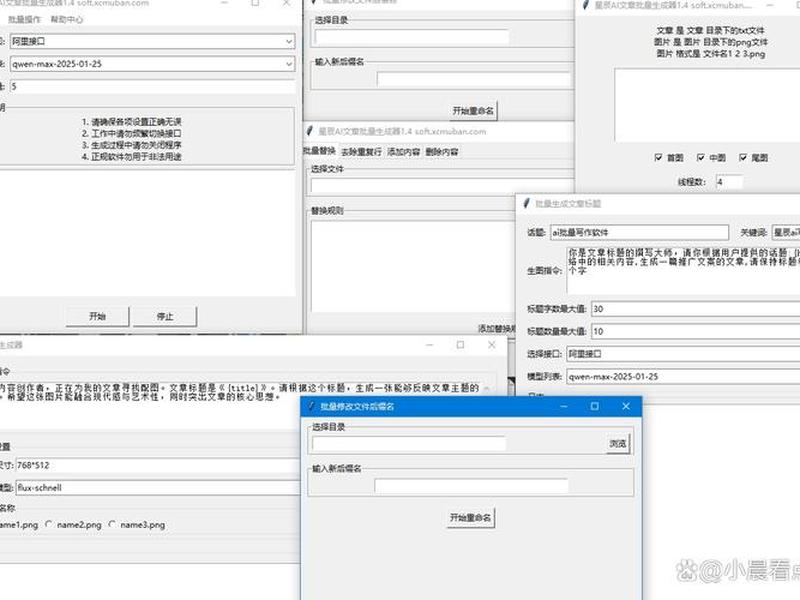Minimize the bottom-left image generator window
Screen dimensions: 800x600
[429, 345]
